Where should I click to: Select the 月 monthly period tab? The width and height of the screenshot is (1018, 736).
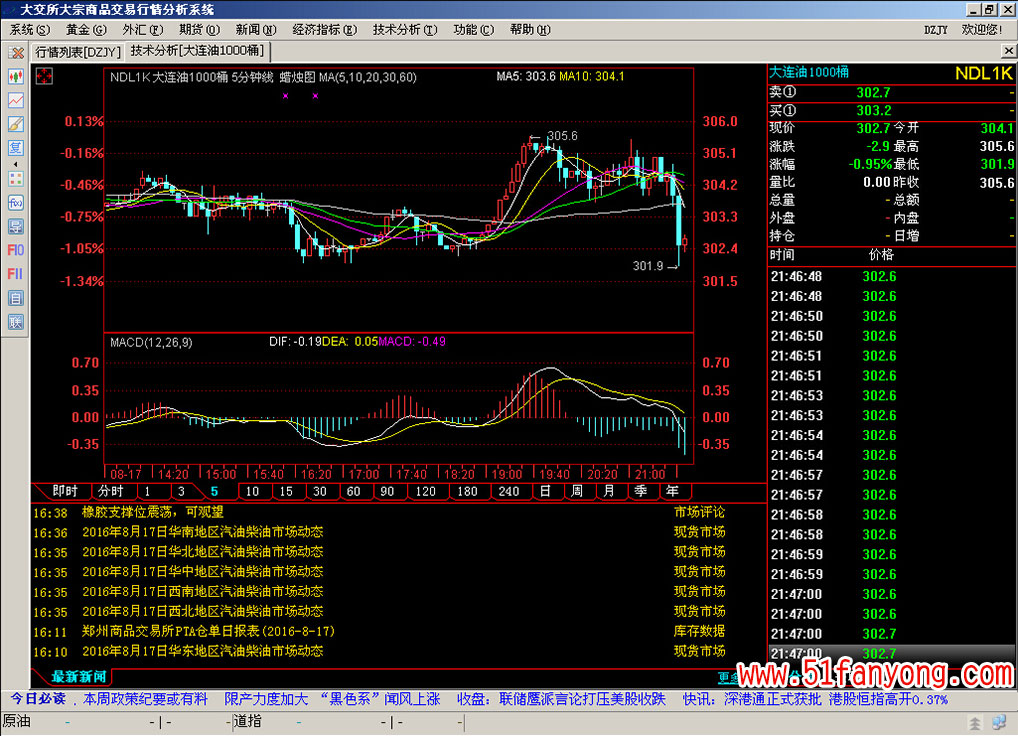[609, 491]
